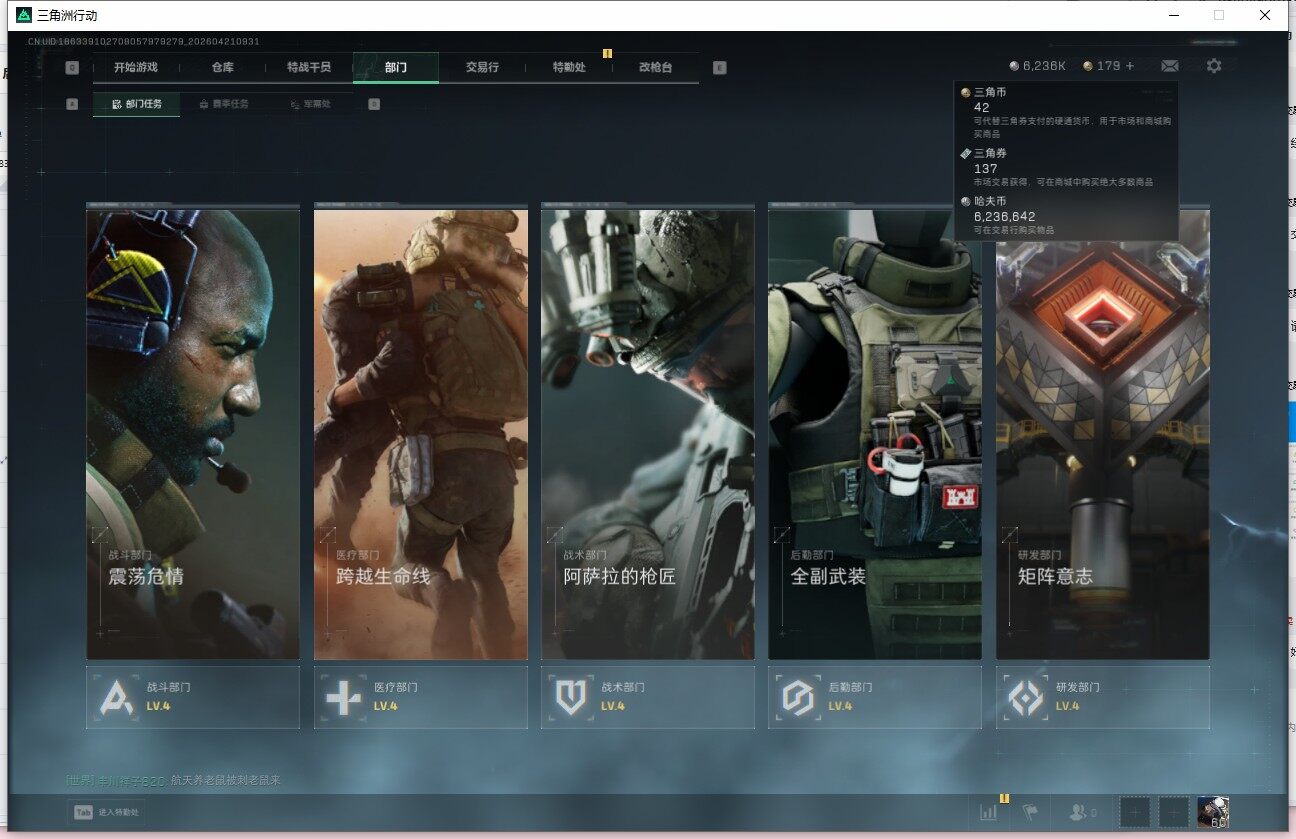
Task: Switch to the 仓库 tab
Action: (222, 67)
